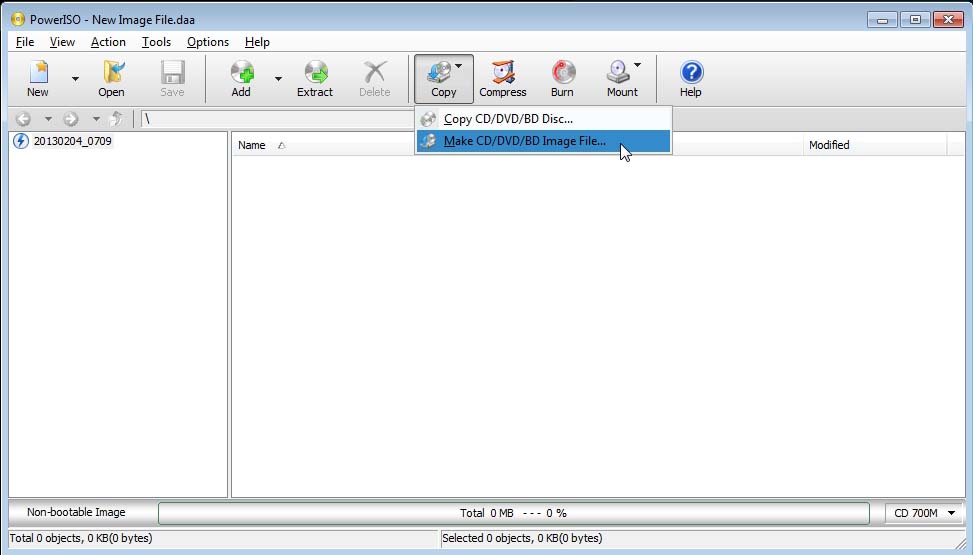Image resolution: width=973 pixels, height=555 pixels.
Task: Expand the New button dropdown arrow
Action: pos(75,79)
